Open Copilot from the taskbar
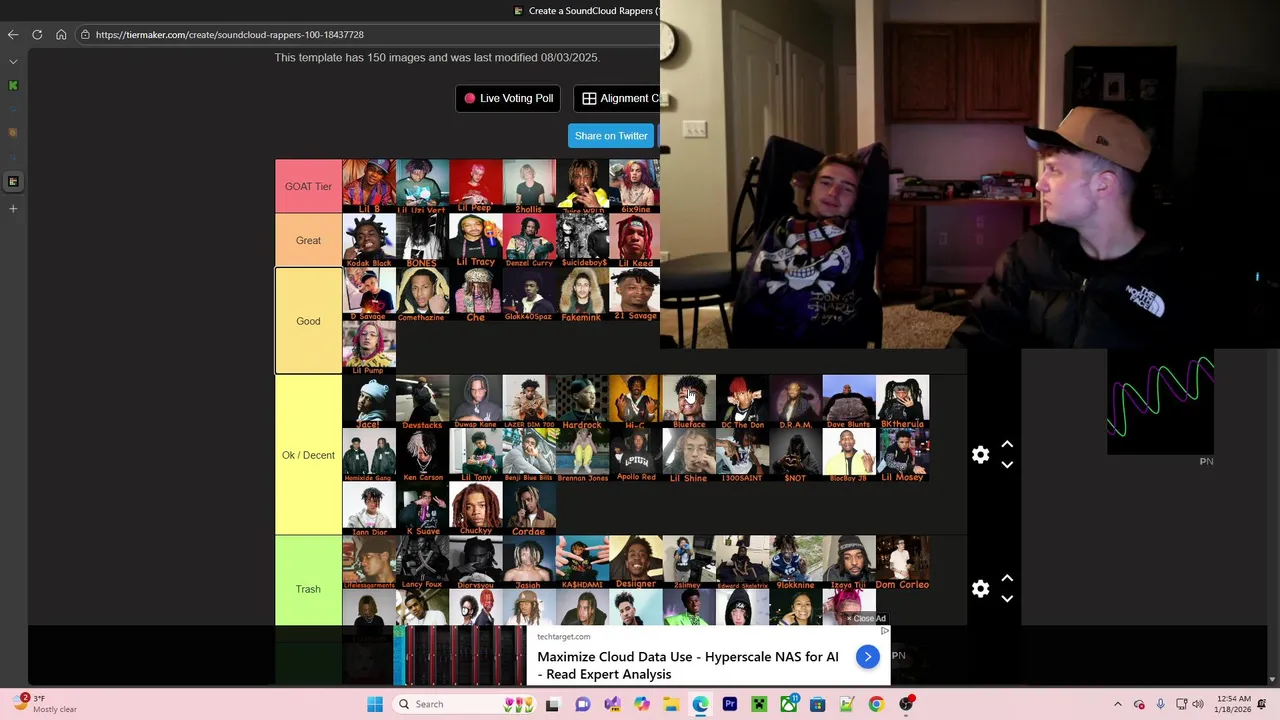 click(x=641, y=704)
